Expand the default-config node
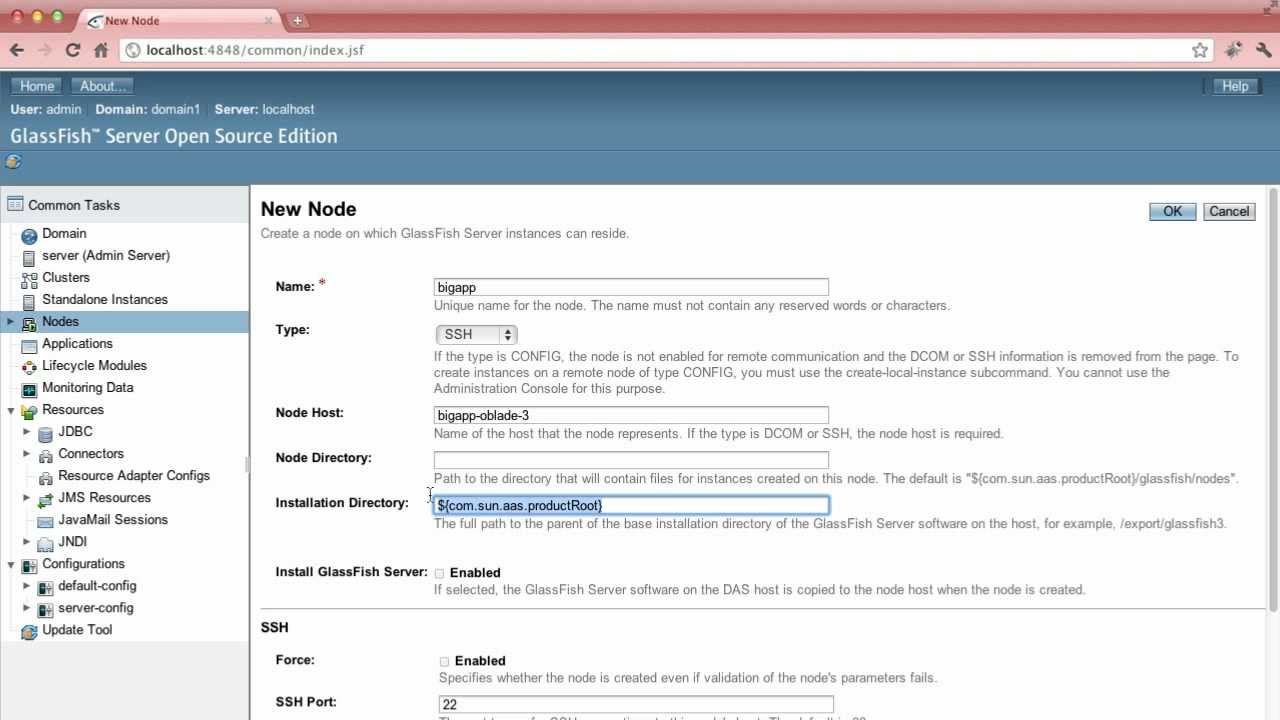This screenshot has width=1280, height=720. [x=27, y=586]
